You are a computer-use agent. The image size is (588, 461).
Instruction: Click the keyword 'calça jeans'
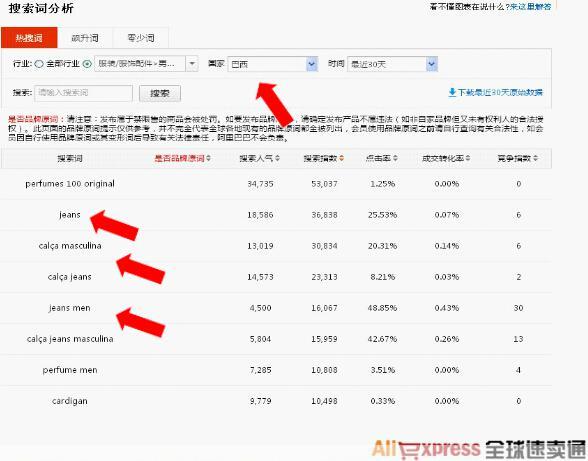(70, 277)
